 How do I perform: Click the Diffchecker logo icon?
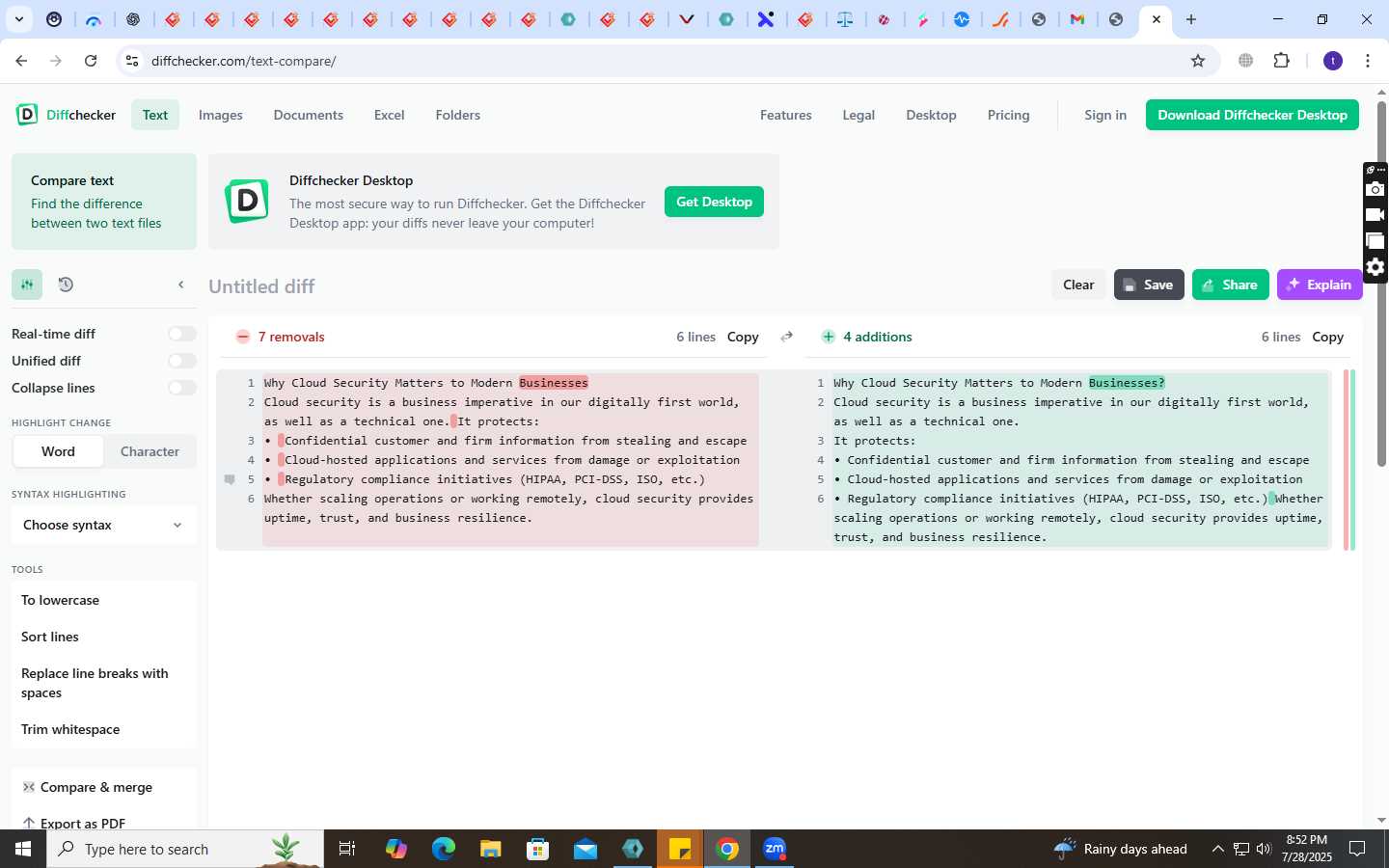pyautogui.click(x=27, y=115)
